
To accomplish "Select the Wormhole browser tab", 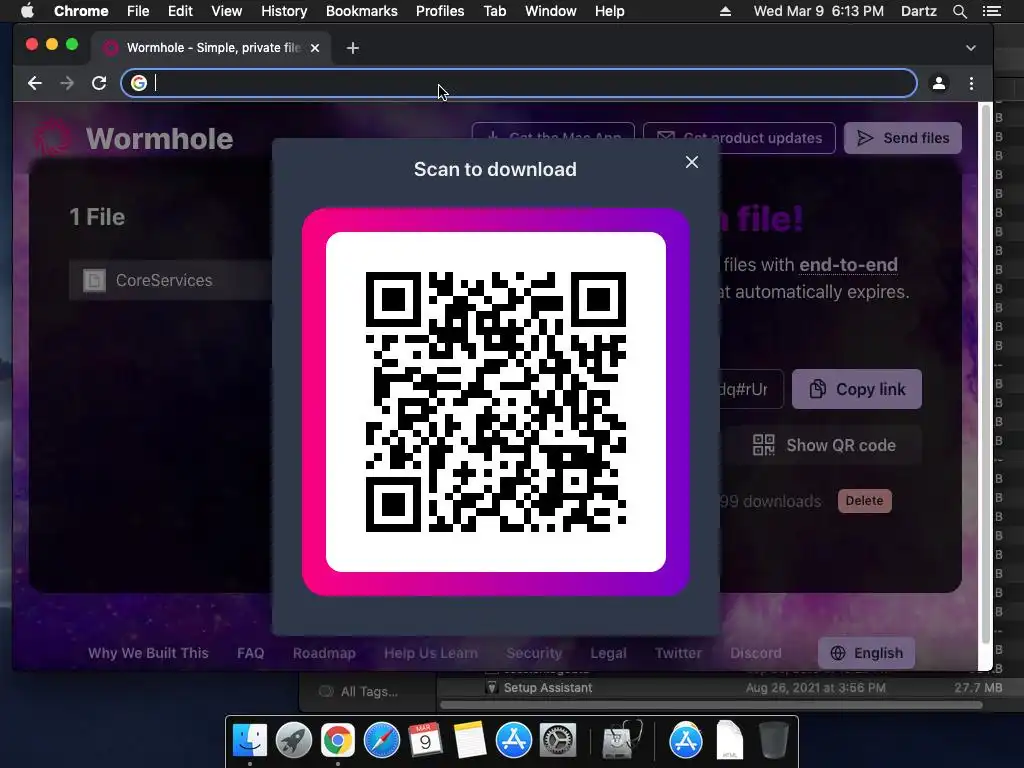I will click(212, 48).
